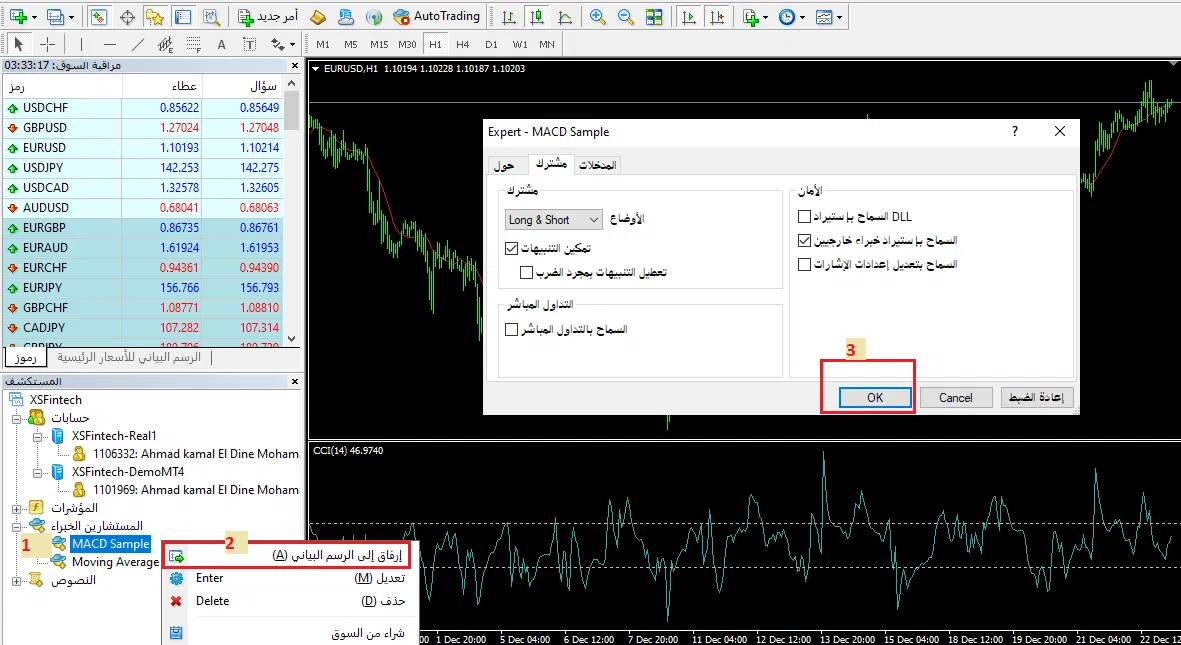1181x645 pixels.
Task: Open the VPS cloud server icon
Action: [346, 16]
